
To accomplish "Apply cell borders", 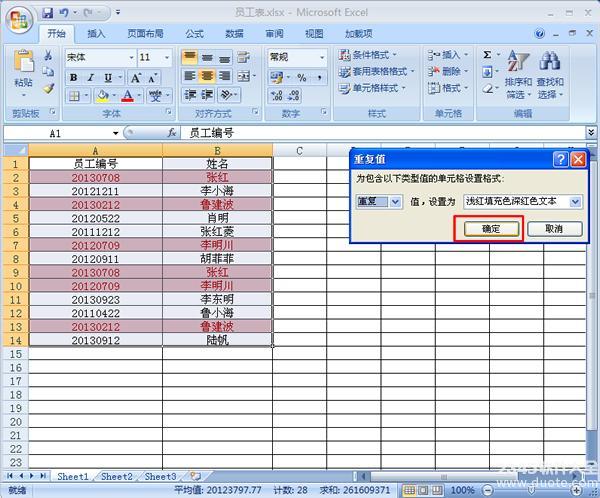I will pyautogui.click(x=74, y=96).
